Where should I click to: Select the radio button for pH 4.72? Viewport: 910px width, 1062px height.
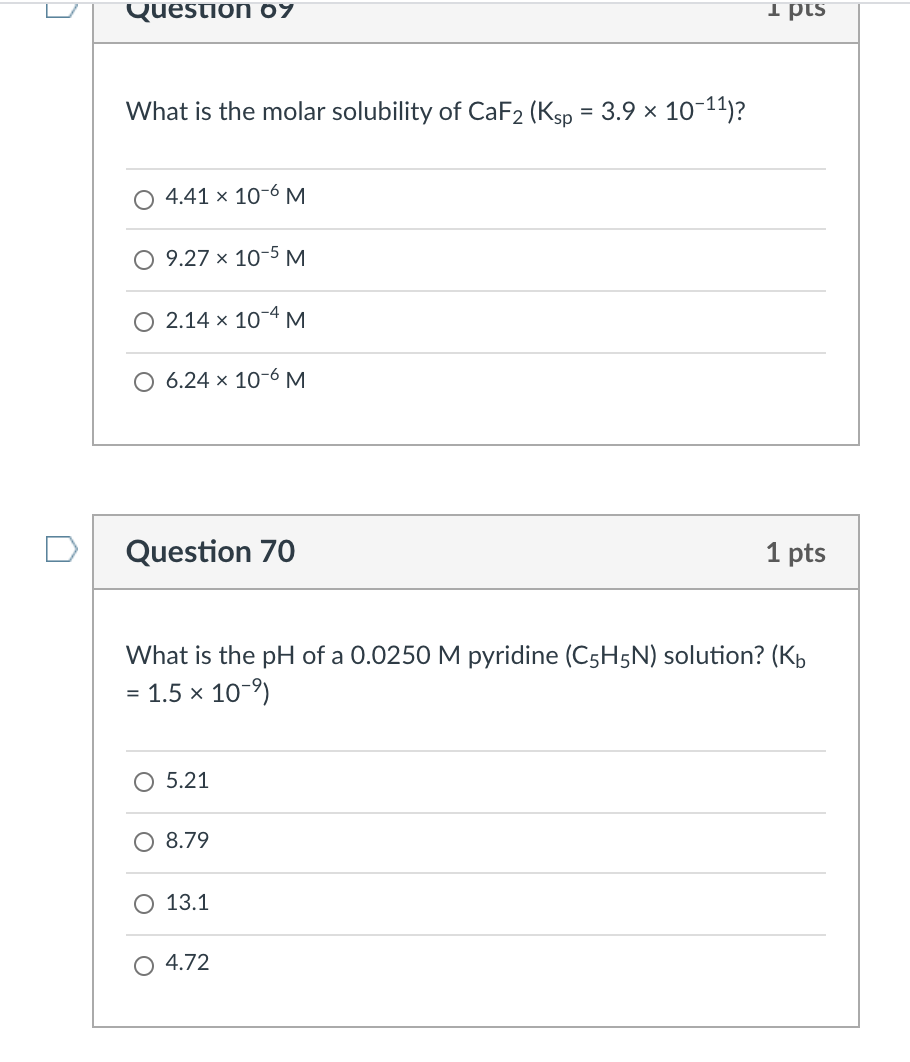click(x=144, y=965)
